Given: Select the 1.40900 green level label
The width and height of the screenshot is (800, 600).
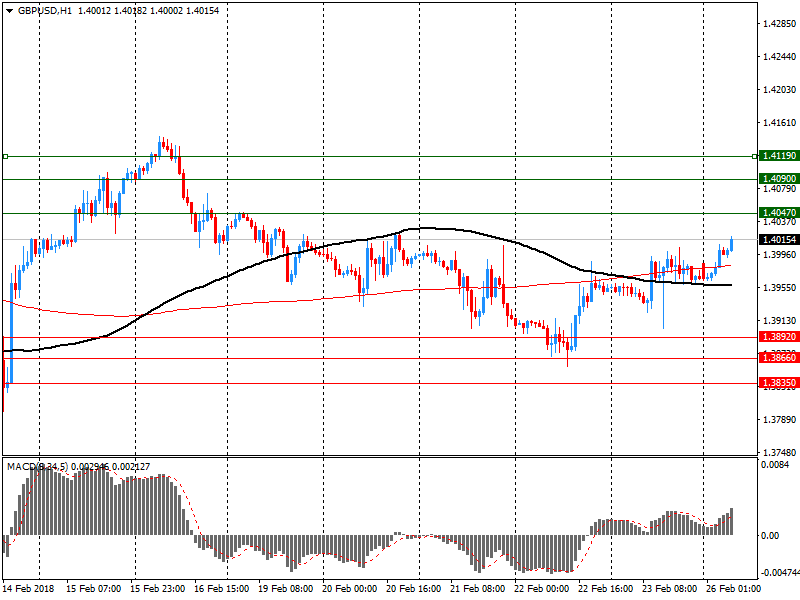Looking at the screenshot, I should [779, 179].
